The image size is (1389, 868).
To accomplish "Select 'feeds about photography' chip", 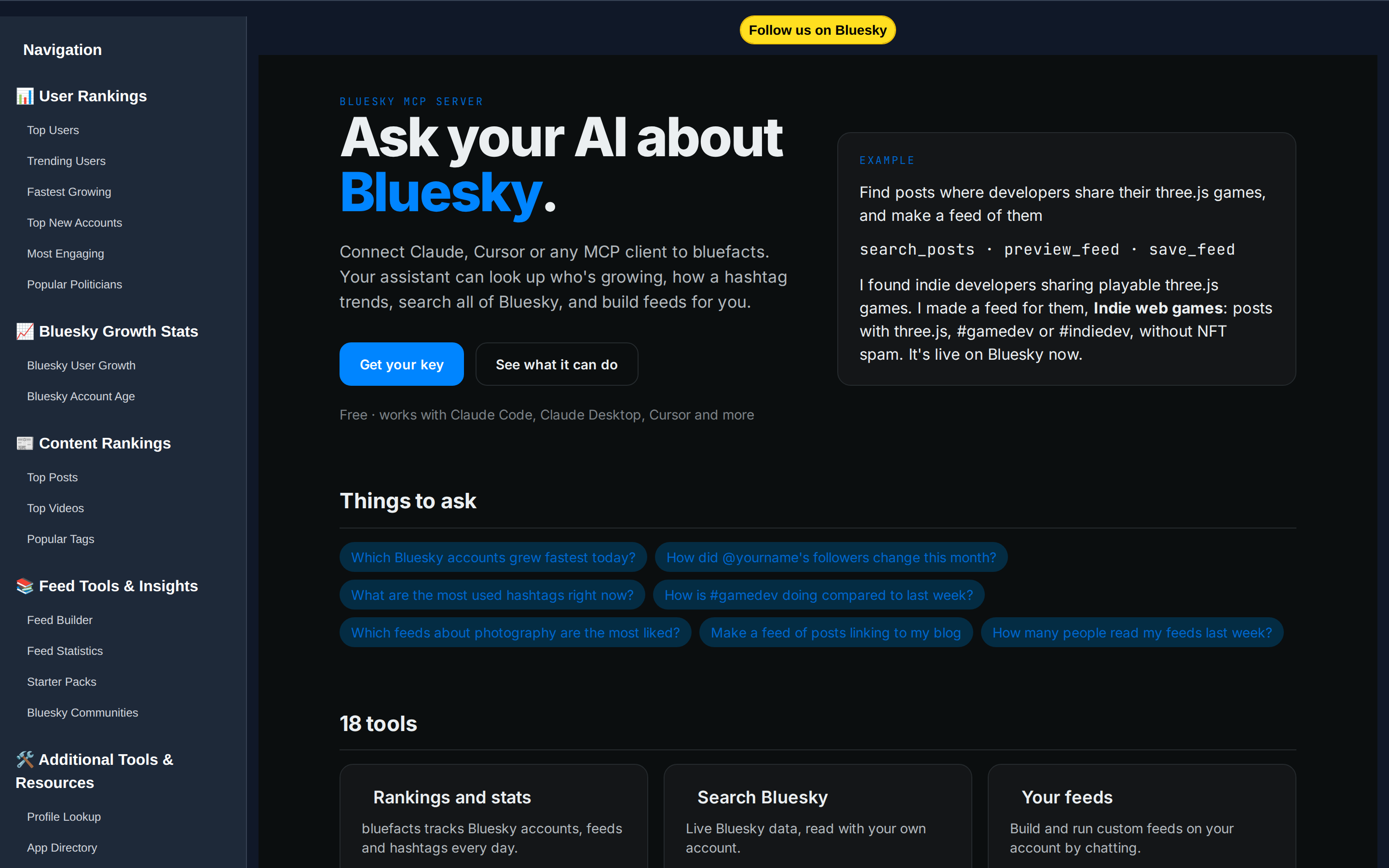I will pyautogui.click(x=515, y=633).
